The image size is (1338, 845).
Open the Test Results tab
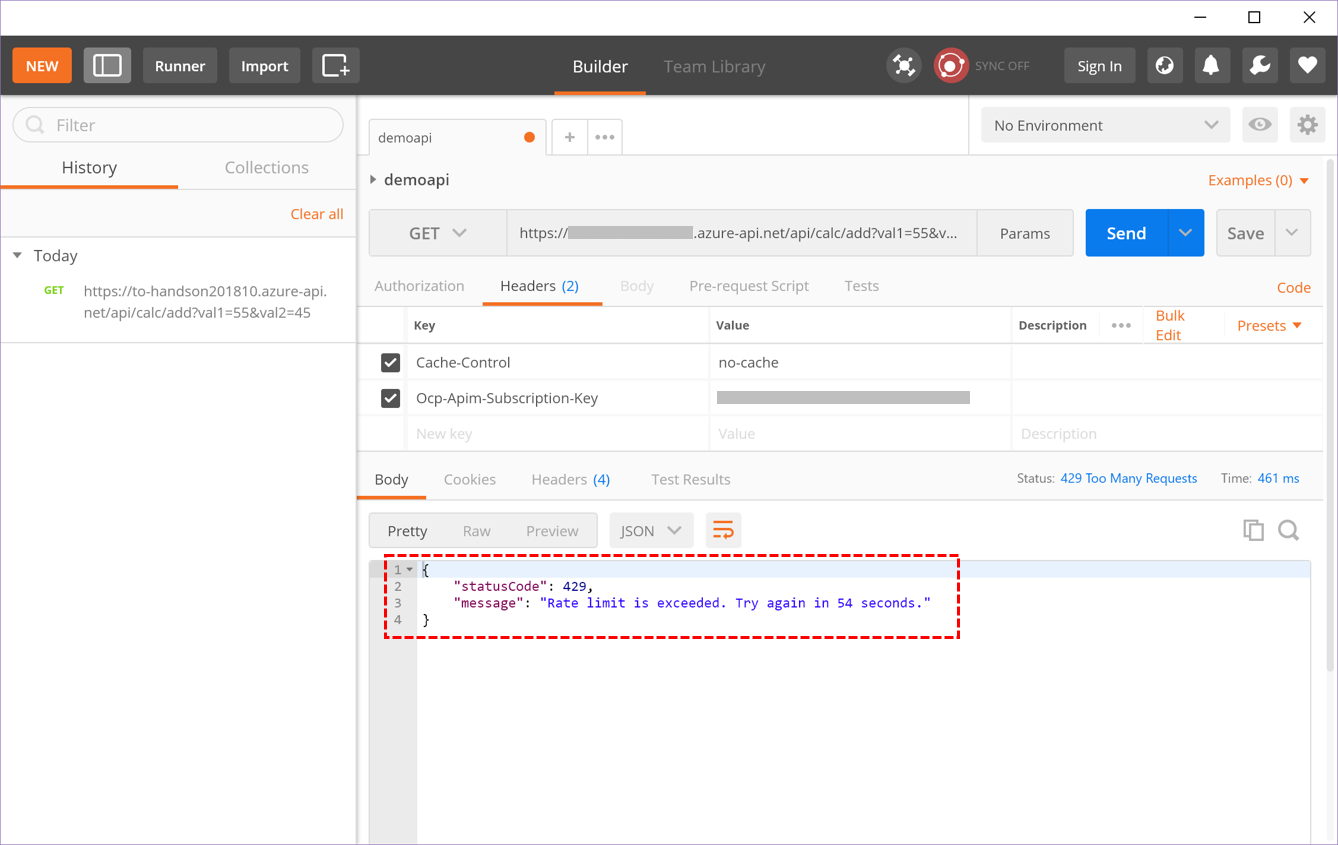pos(690,479)
